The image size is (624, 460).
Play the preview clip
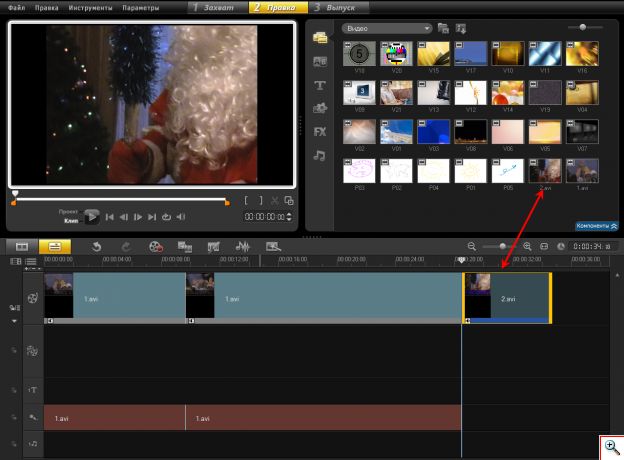pyautogui.click(x=92, y=217)
